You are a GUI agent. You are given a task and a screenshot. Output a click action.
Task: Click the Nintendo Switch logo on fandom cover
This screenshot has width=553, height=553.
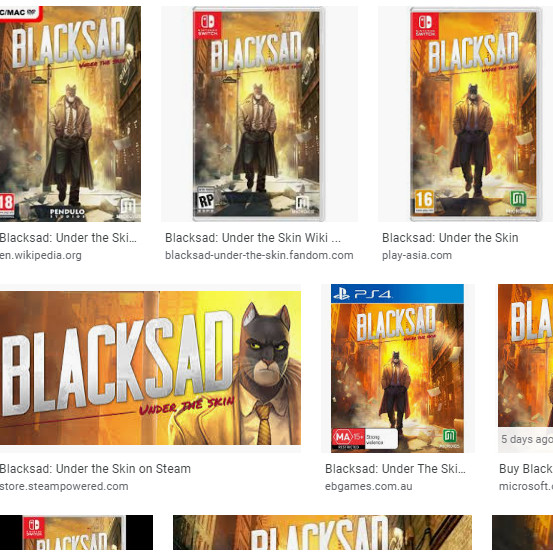(x=207, y=25)
